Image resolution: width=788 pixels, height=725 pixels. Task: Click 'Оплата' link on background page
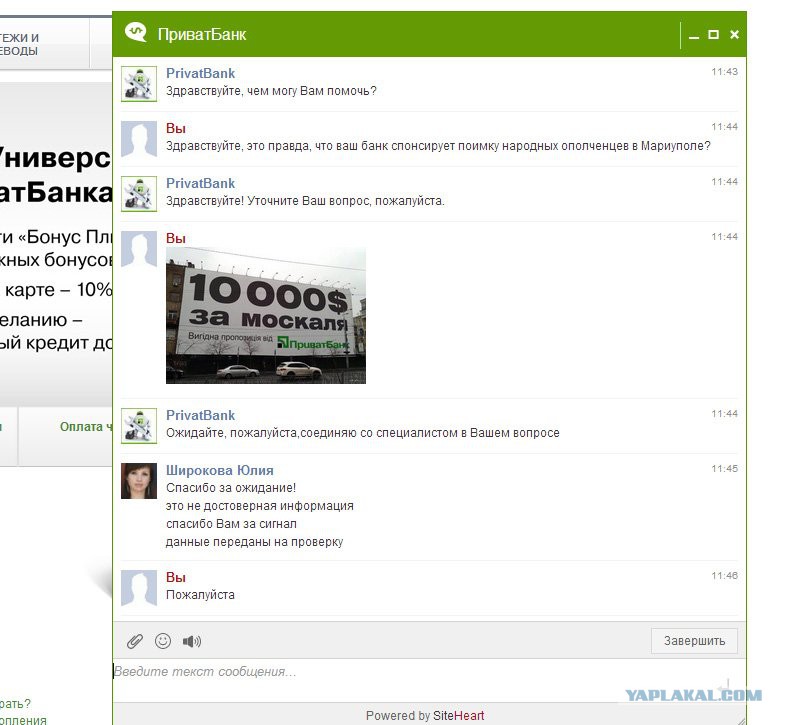click(x=86, y=427)
